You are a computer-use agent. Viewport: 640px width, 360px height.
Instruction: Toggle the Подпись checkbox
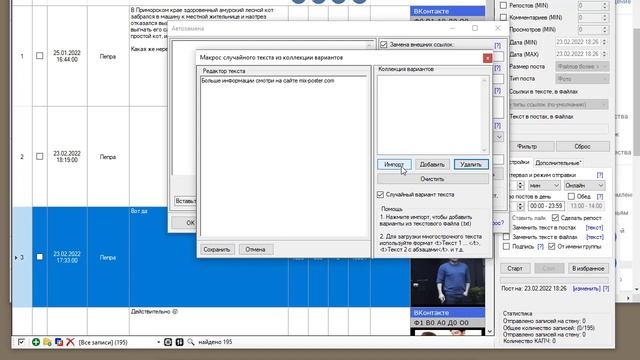coord(507,247)
